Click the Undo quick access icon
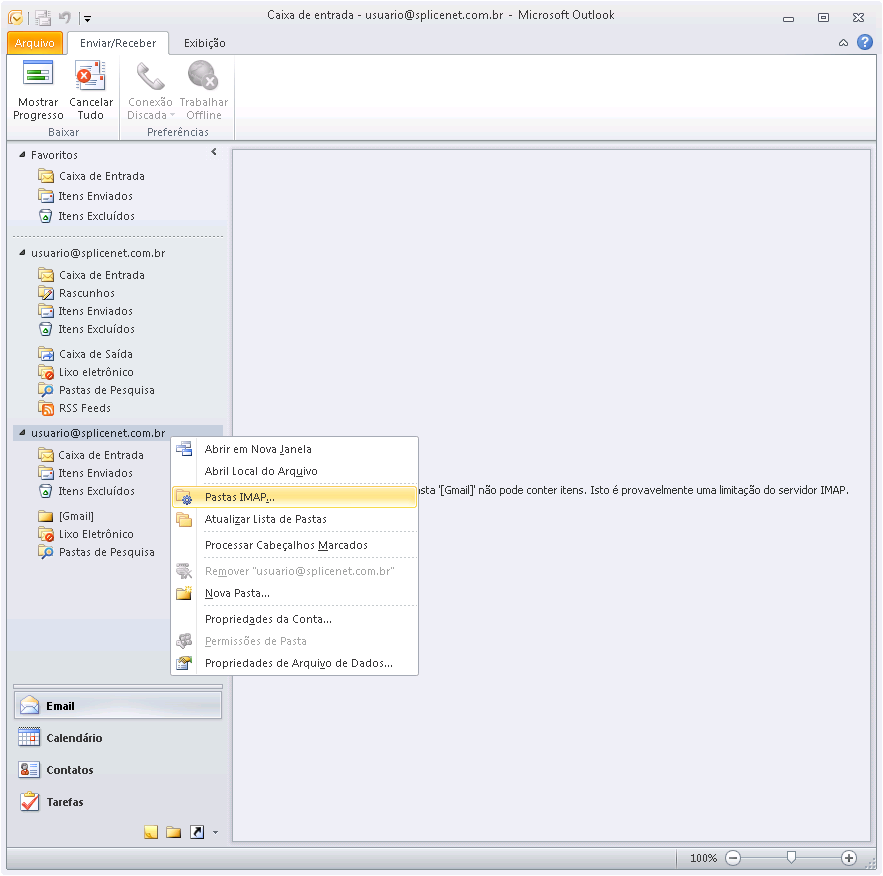 click(65, 17)
